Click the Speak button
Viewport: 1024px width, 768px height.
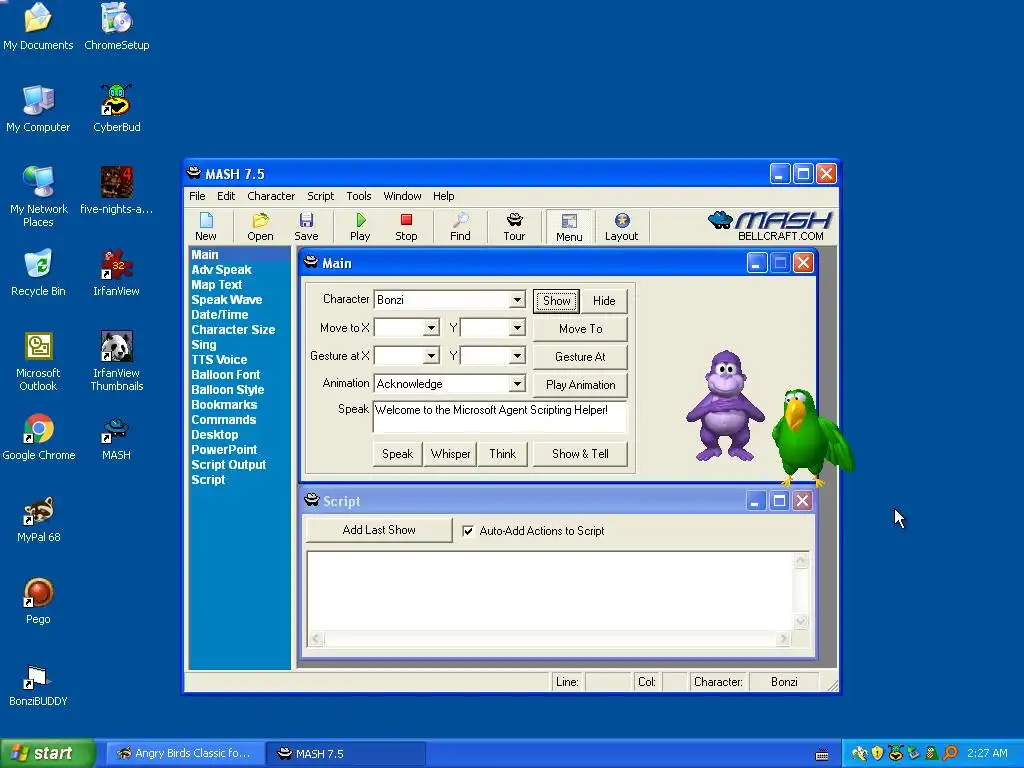(x=397, y=454)
